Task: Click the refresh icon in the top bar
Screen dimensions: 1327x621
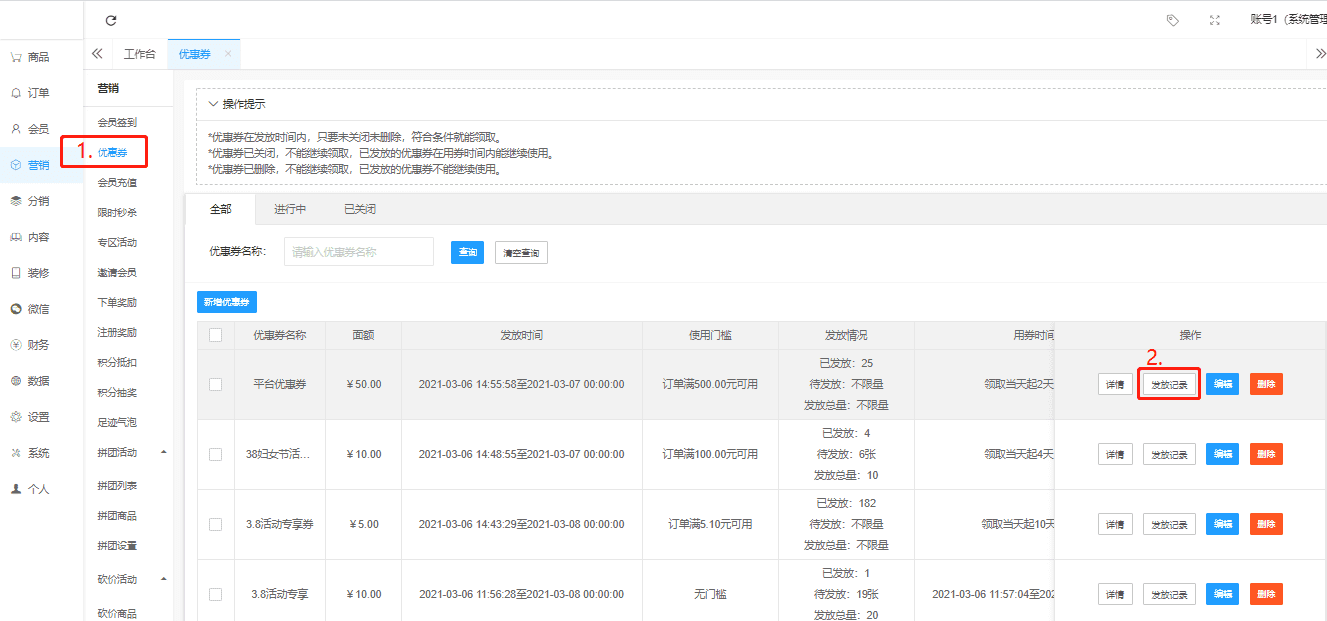Action: point(111,20)
